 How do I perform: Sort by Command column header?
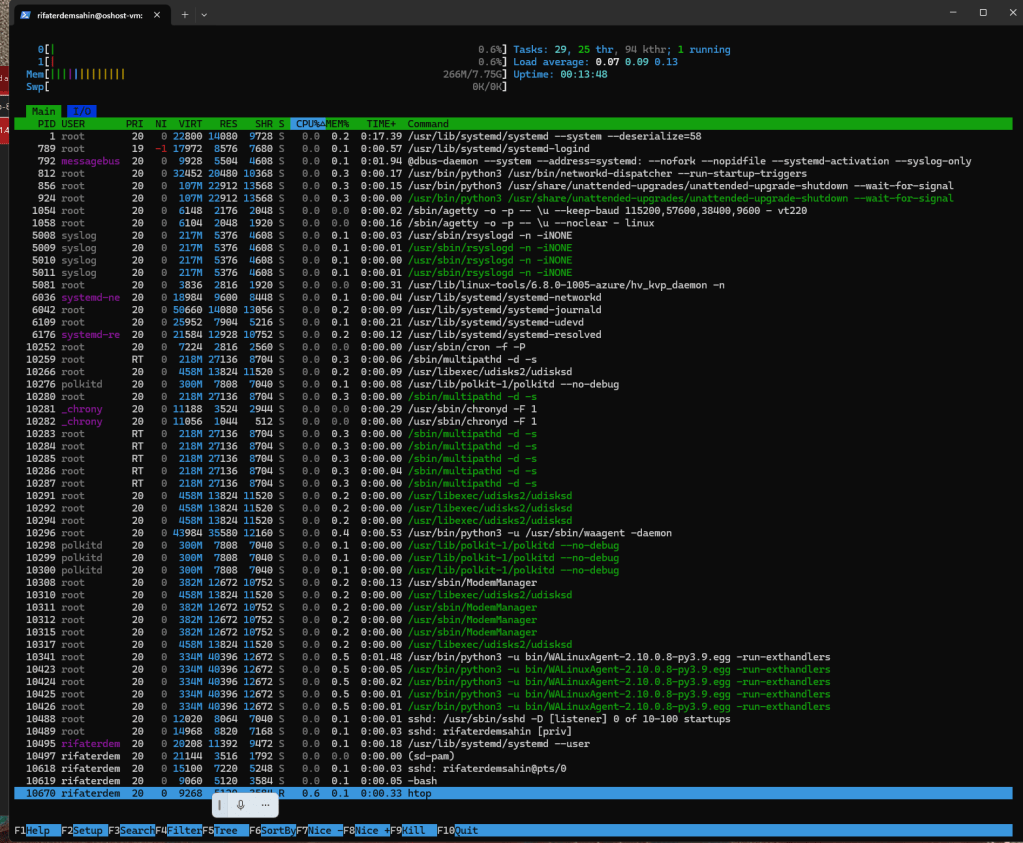click(428, 124)
